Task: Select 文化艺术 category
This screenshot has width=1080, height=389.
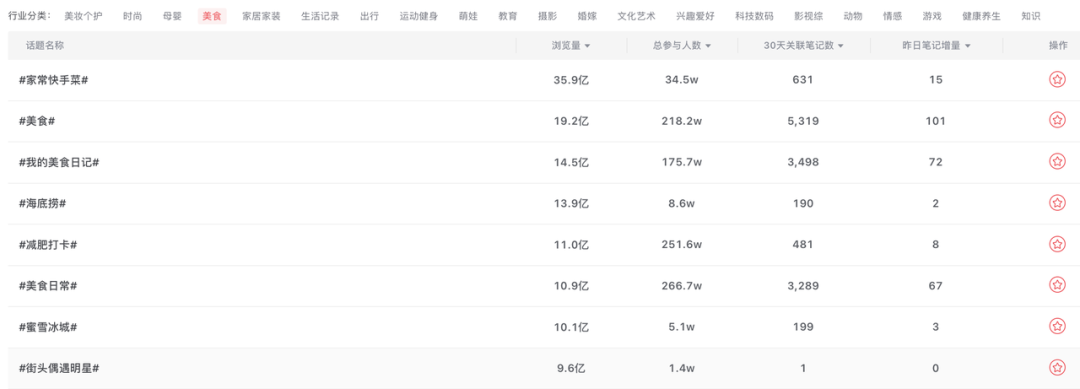Action: point(636,16)
